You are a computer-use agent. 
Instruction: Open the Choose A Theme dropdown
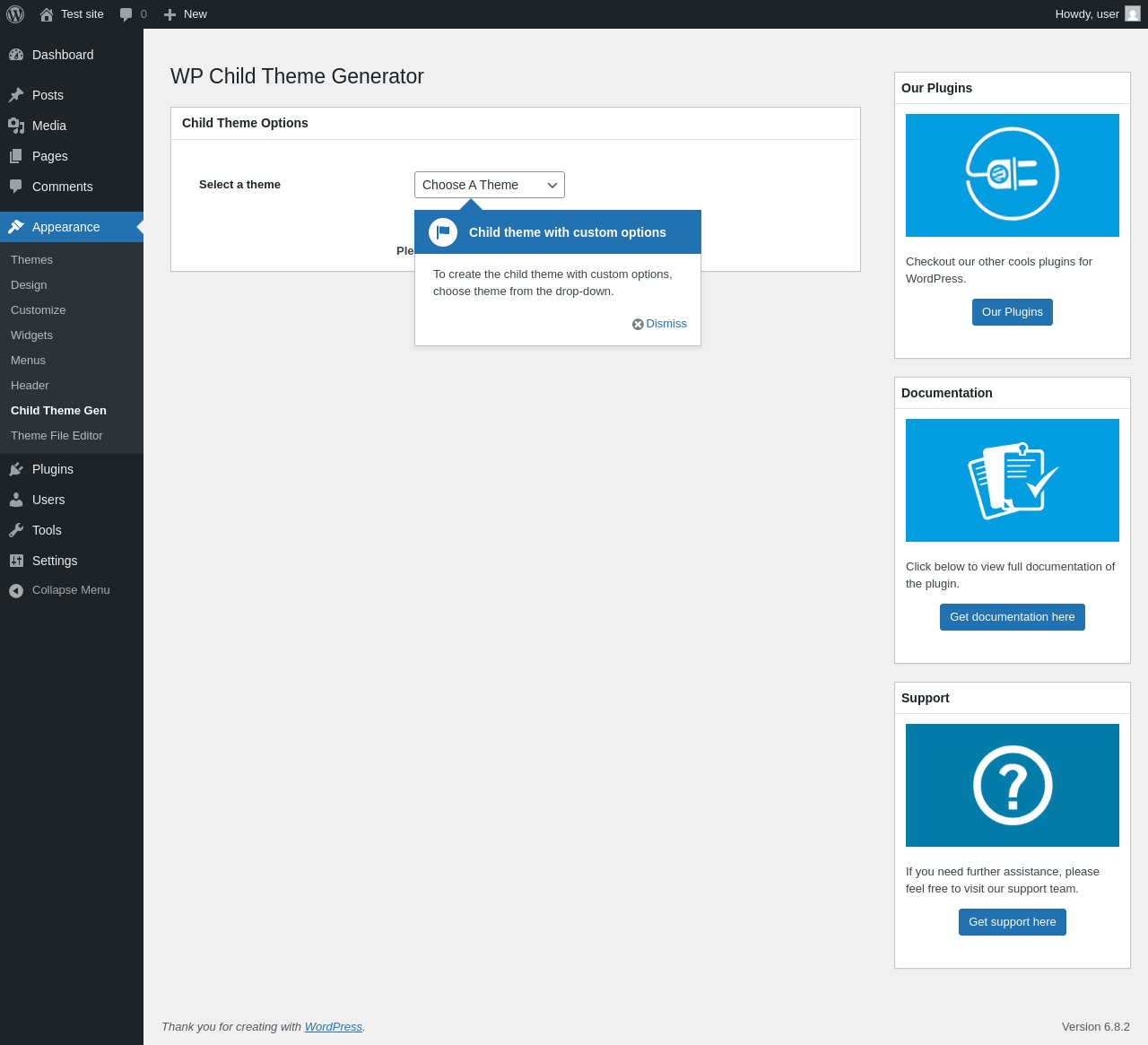[x=490, y=185]
